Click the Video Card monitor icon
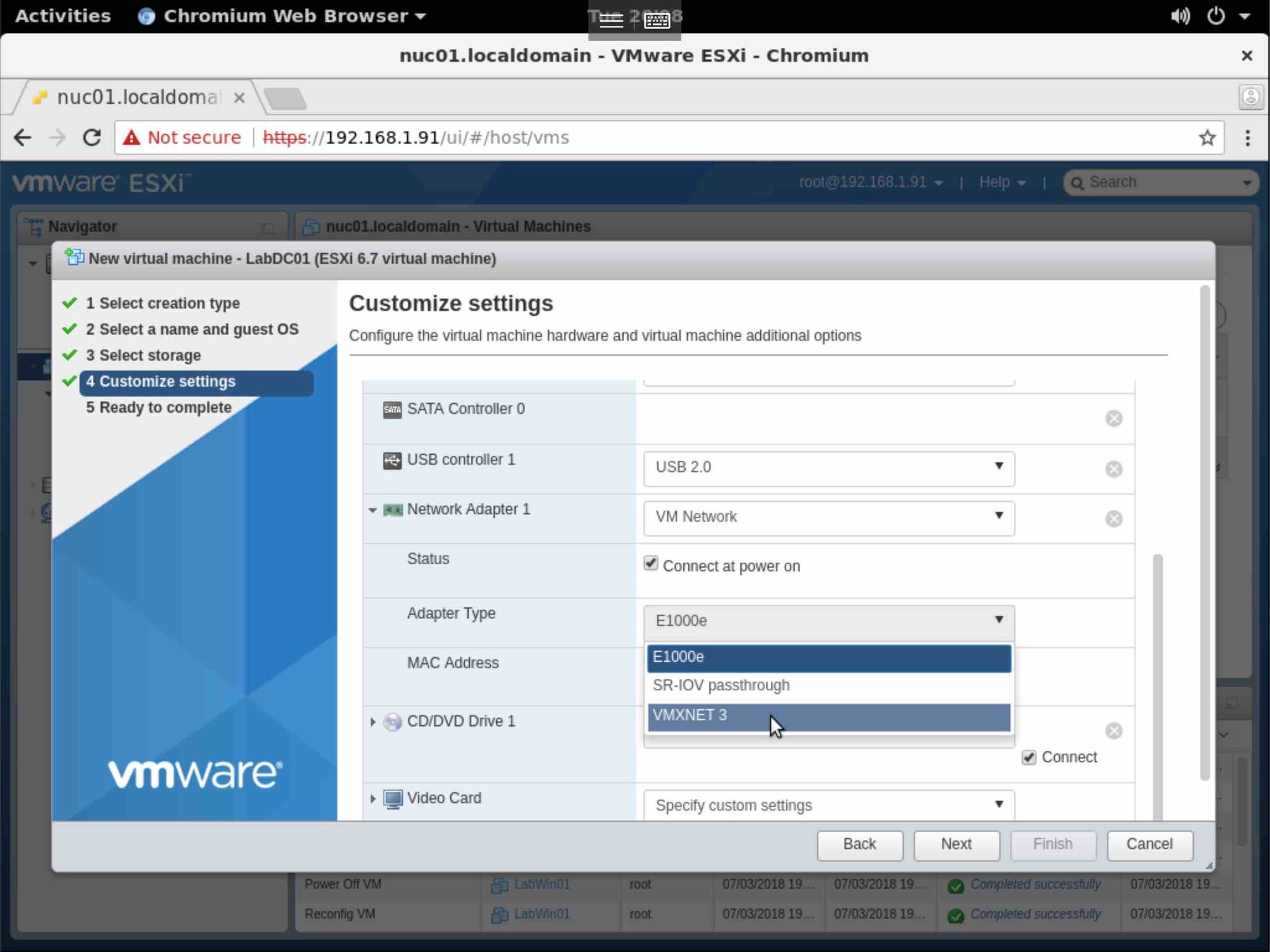Screen dimensions: 1270x952 pos(393,799)
